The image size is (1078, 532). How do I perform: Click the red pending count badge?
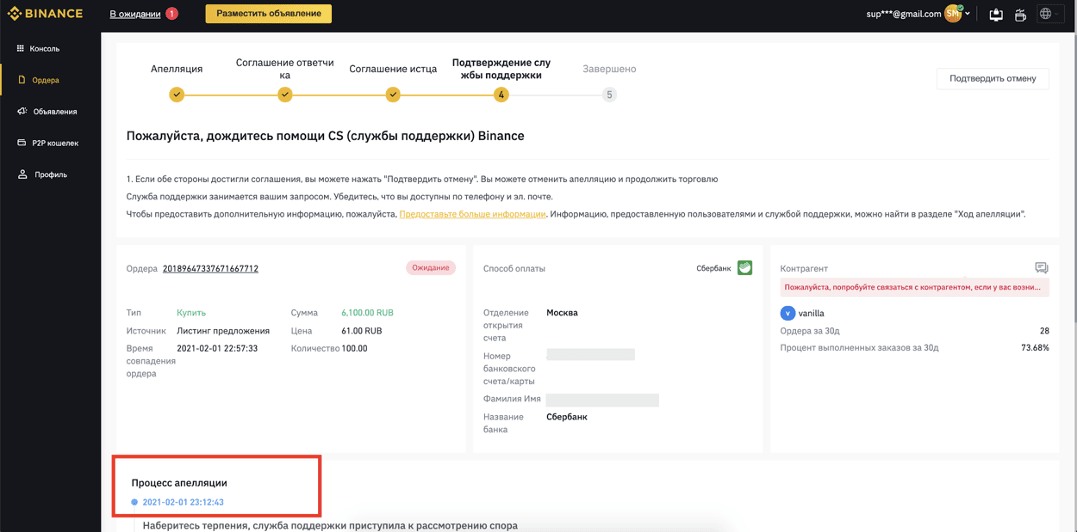[172, 14]
